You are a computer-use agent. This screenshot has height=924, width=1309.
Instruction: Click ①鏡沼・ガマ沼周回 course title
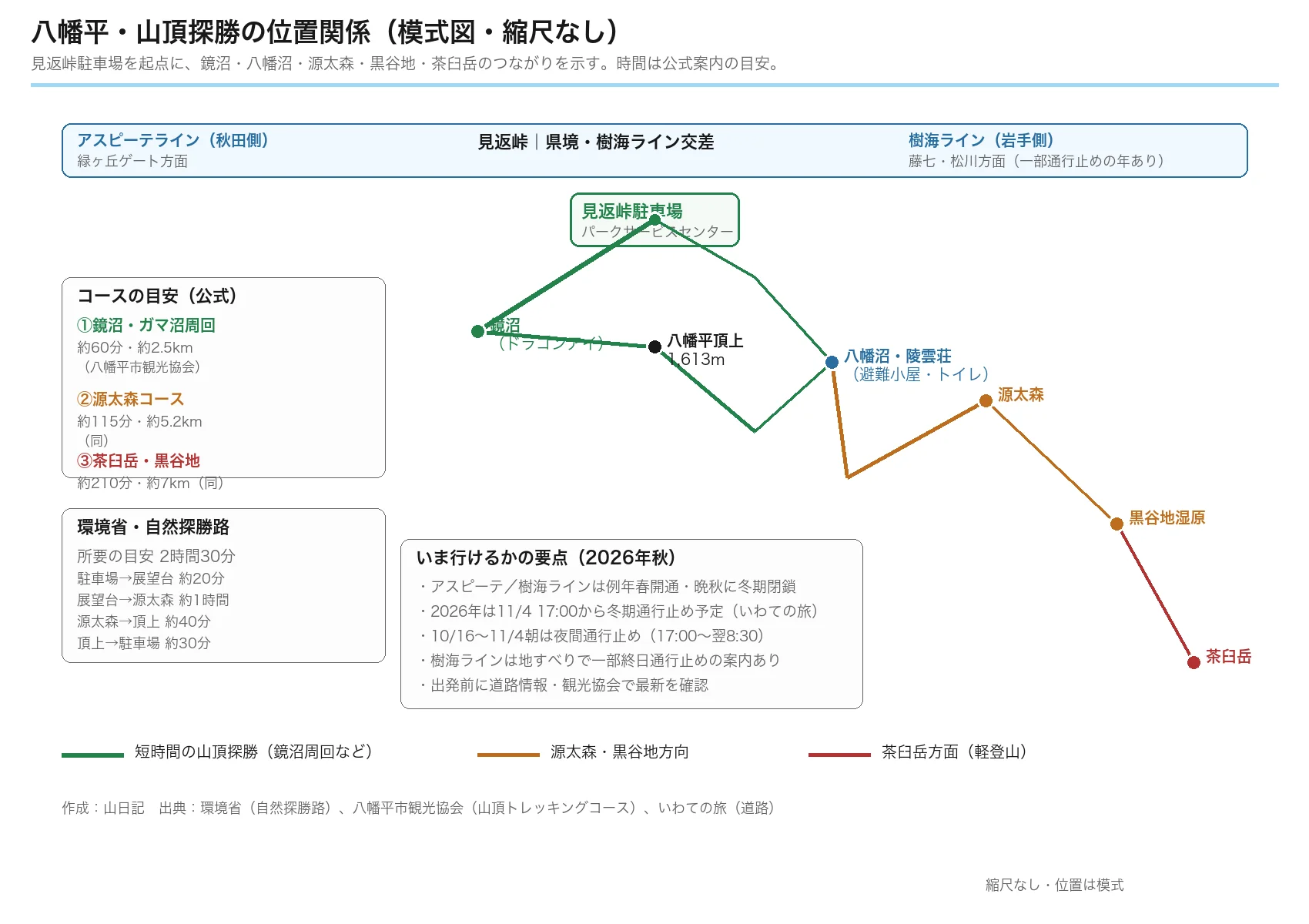tap(146, 325)
